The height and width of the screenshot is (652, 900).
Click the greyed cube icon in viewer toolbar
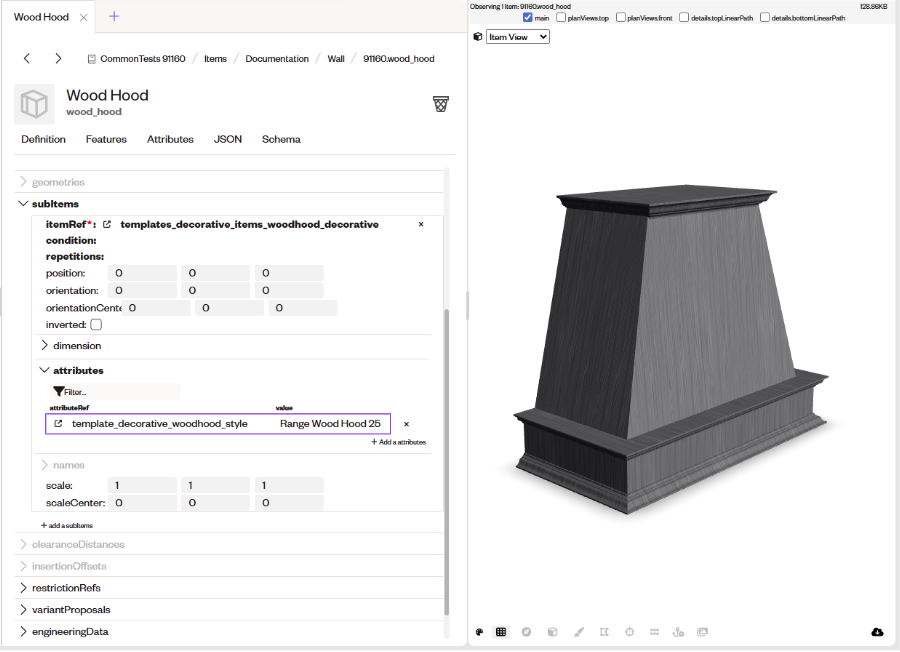point(552,632)
